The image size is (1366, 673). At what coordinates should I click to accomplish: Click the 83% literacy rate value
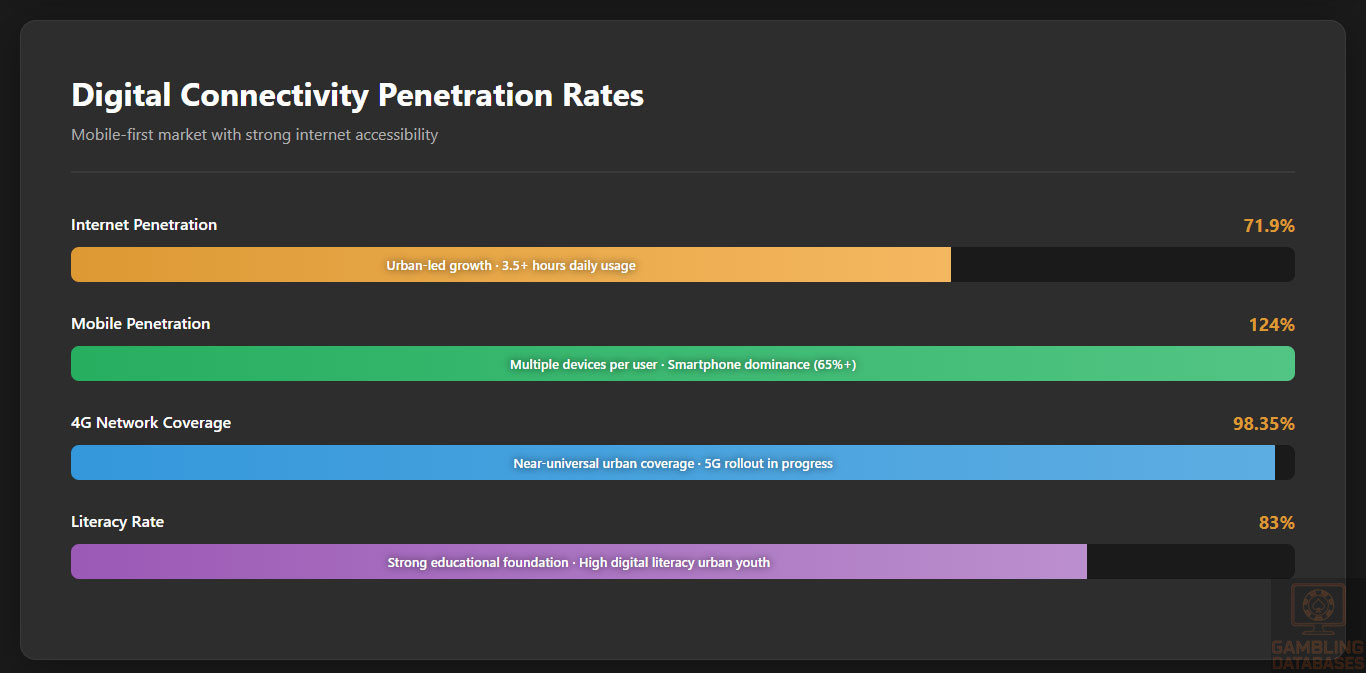tap(1276, 523)
